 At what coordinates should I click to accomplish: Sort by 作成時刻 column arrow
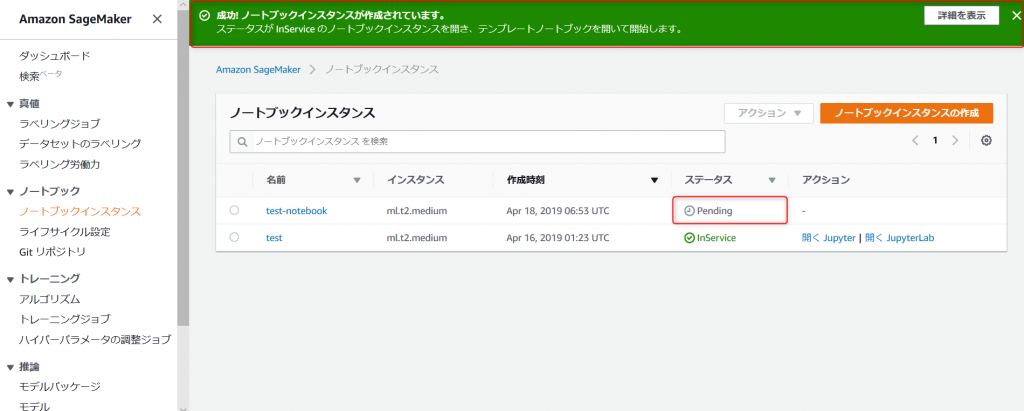click(x=654, y=180)
